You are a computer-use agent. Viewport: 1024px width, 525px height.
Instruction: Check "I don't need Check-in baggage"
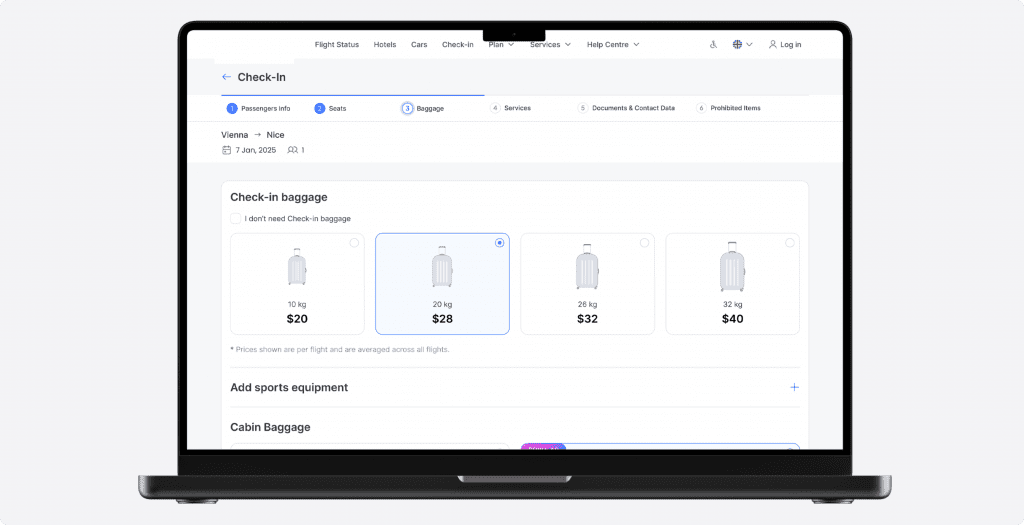click(x=236, y=218)
